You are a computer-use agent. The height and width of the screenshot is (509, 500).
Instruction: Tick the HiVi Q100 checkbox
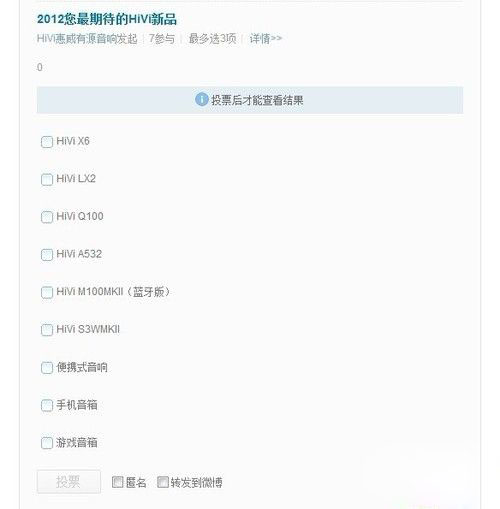coord(47,217)
